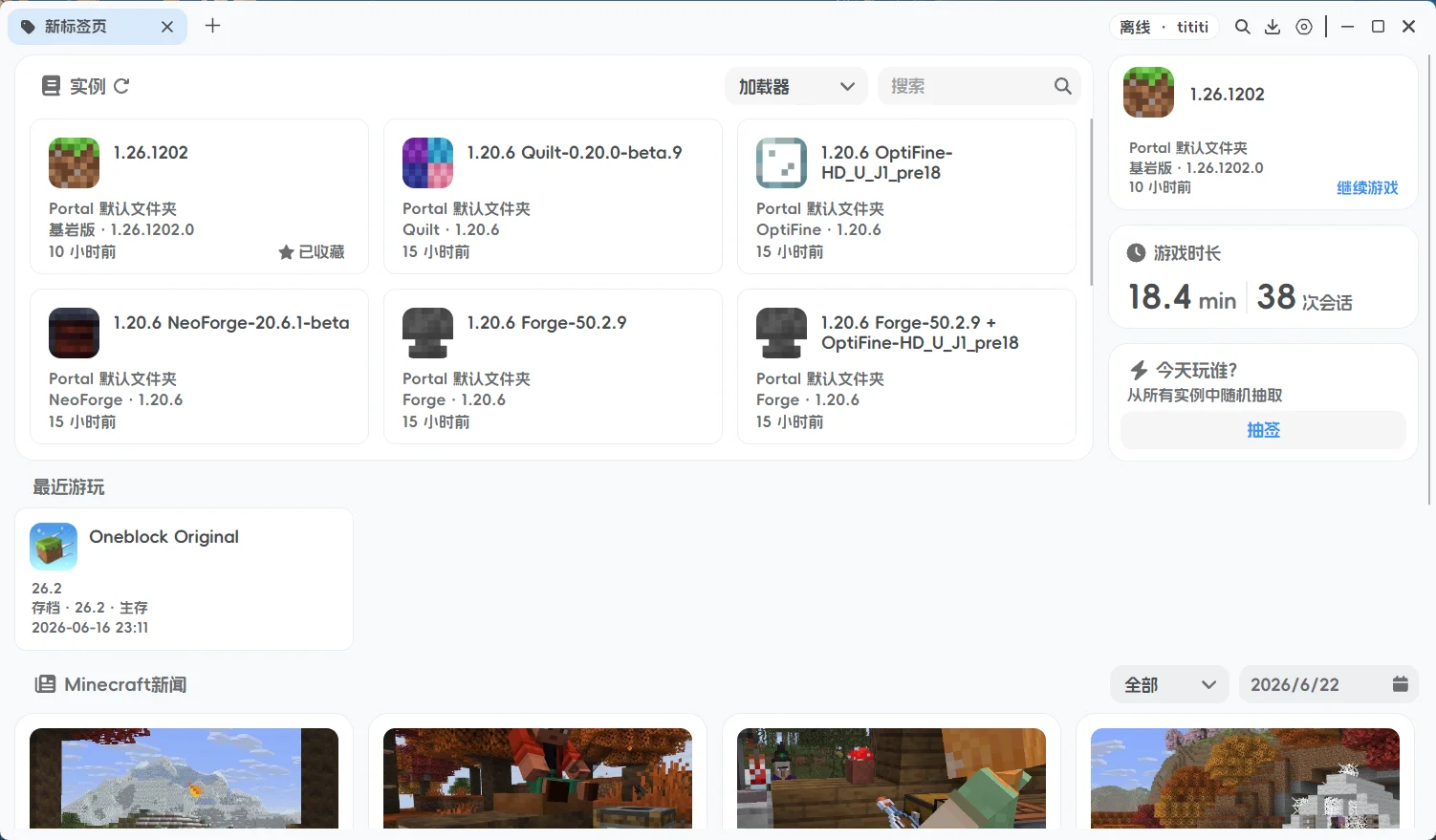This screenshot has width=1436, height=840.
Task: Click the anvil icon of Forge + OptiFine instance
Action: pyautogui.click(x=781, y=333)
